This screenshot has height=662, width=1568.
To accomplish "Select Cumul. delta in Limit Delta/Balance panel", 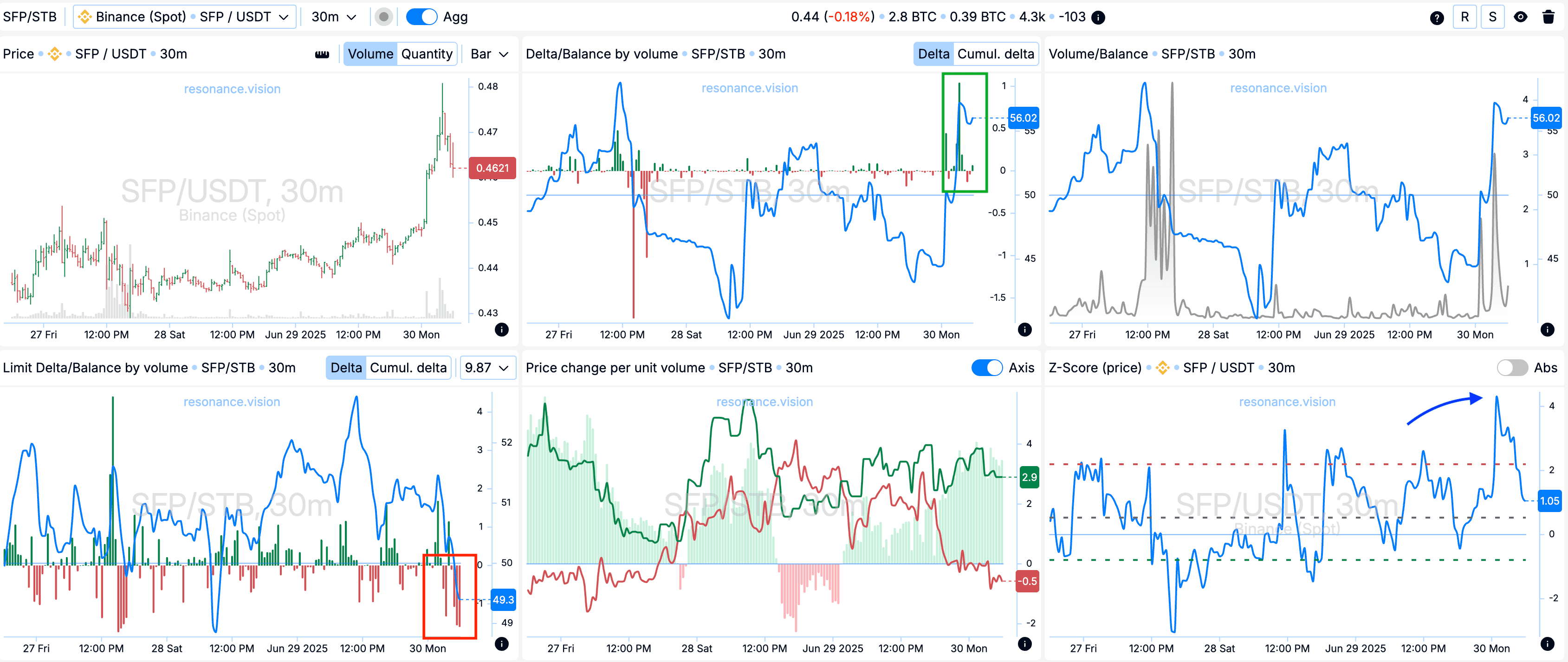I will pos(408,368).
